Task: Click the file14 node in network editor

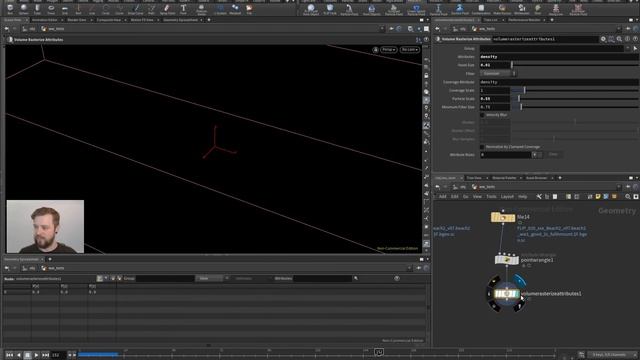Action: point(503,217)
